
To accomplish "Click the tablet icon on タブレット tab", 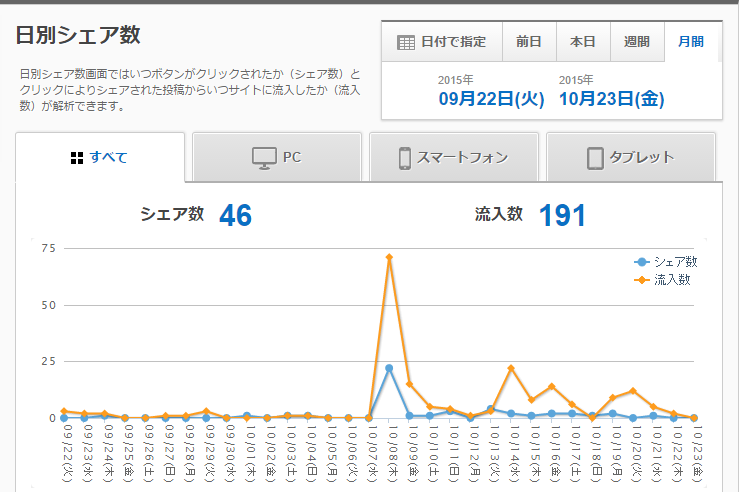I will (x=595, y=157).
